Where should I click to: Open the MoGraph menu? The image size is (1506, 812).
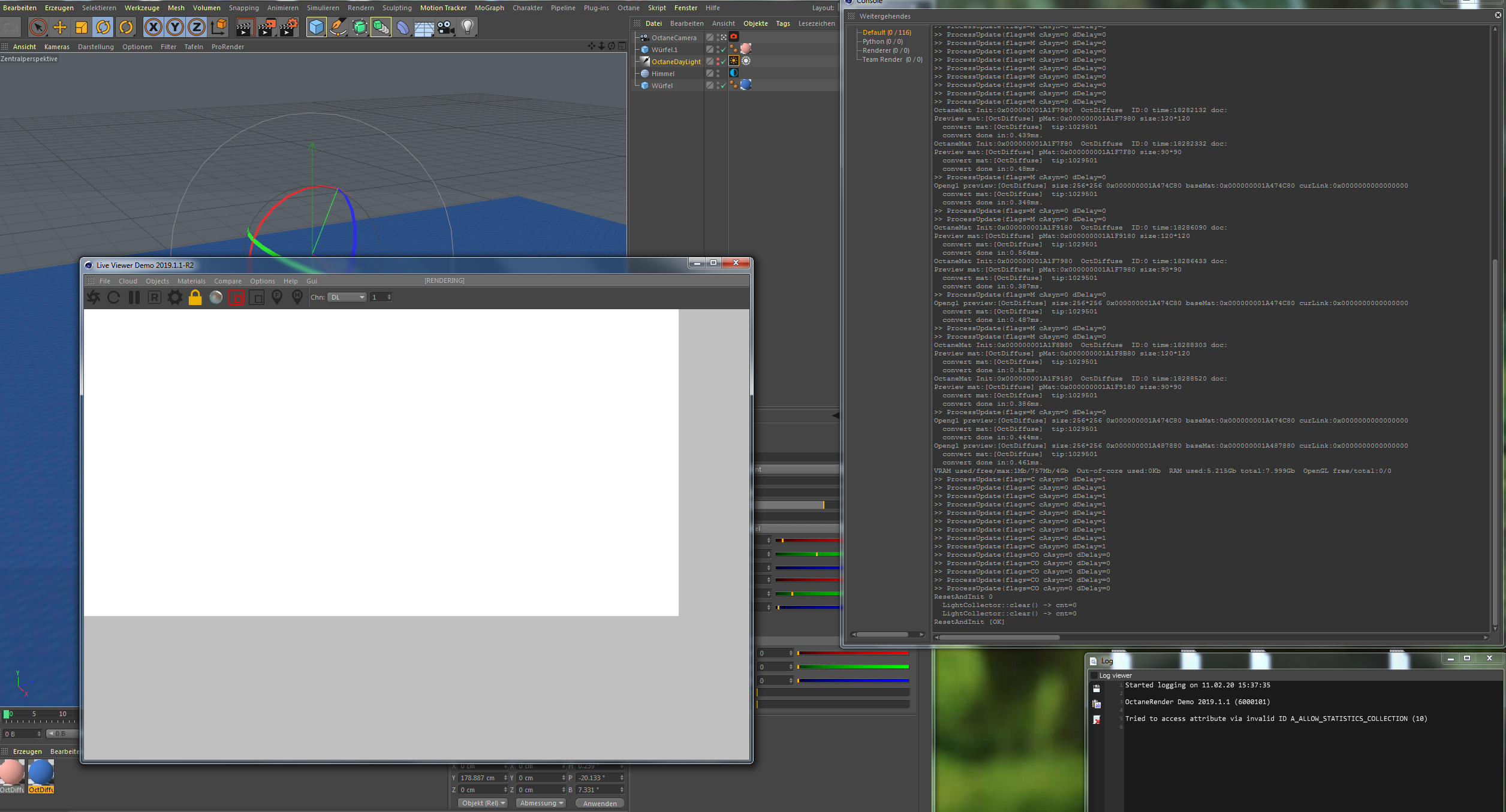pos(489,8)
